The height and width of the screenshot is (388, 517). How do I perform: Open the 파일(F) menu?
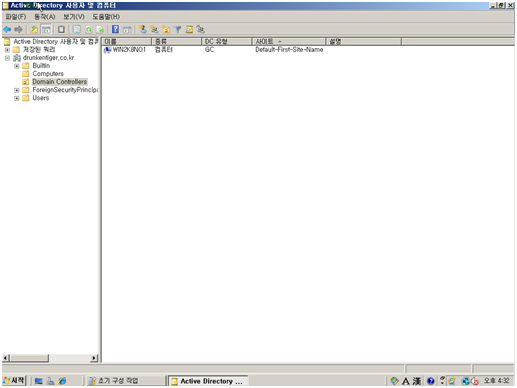16,17
